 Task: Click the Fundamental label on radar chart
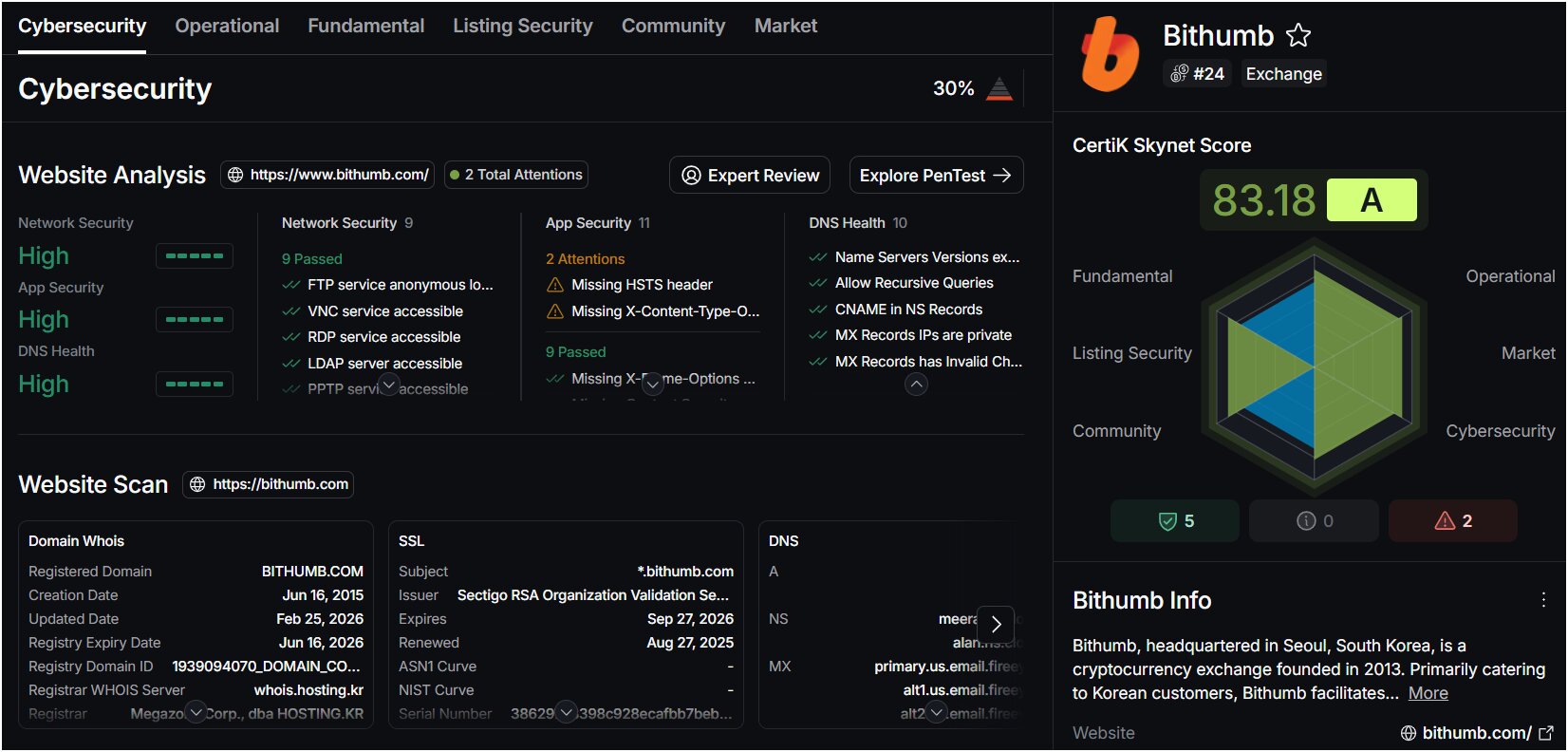coord(1122,276)
